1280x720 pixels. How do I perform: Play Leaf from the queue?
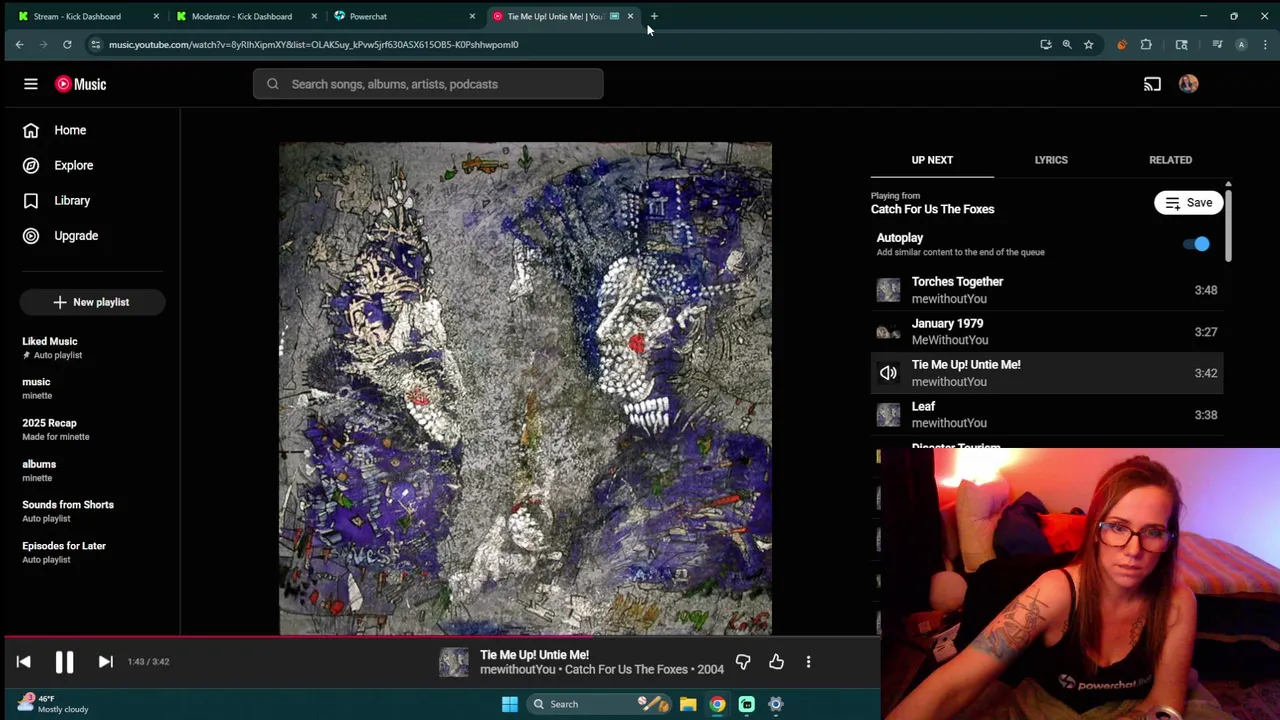pyautogui.click(x=1047, y=414)
